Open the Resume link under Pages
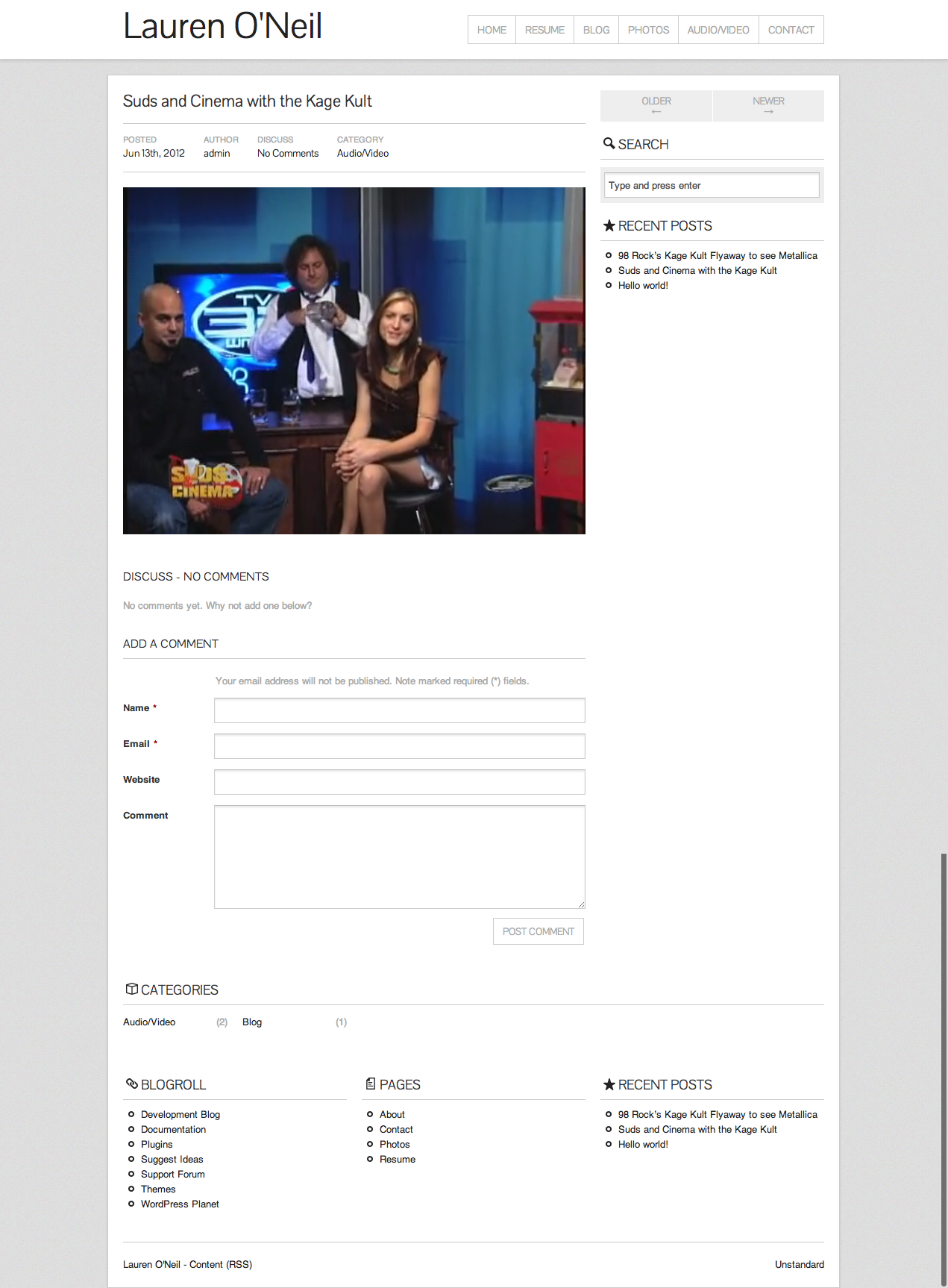Viewport: 948px width, 1288px height. [398, 1159]
